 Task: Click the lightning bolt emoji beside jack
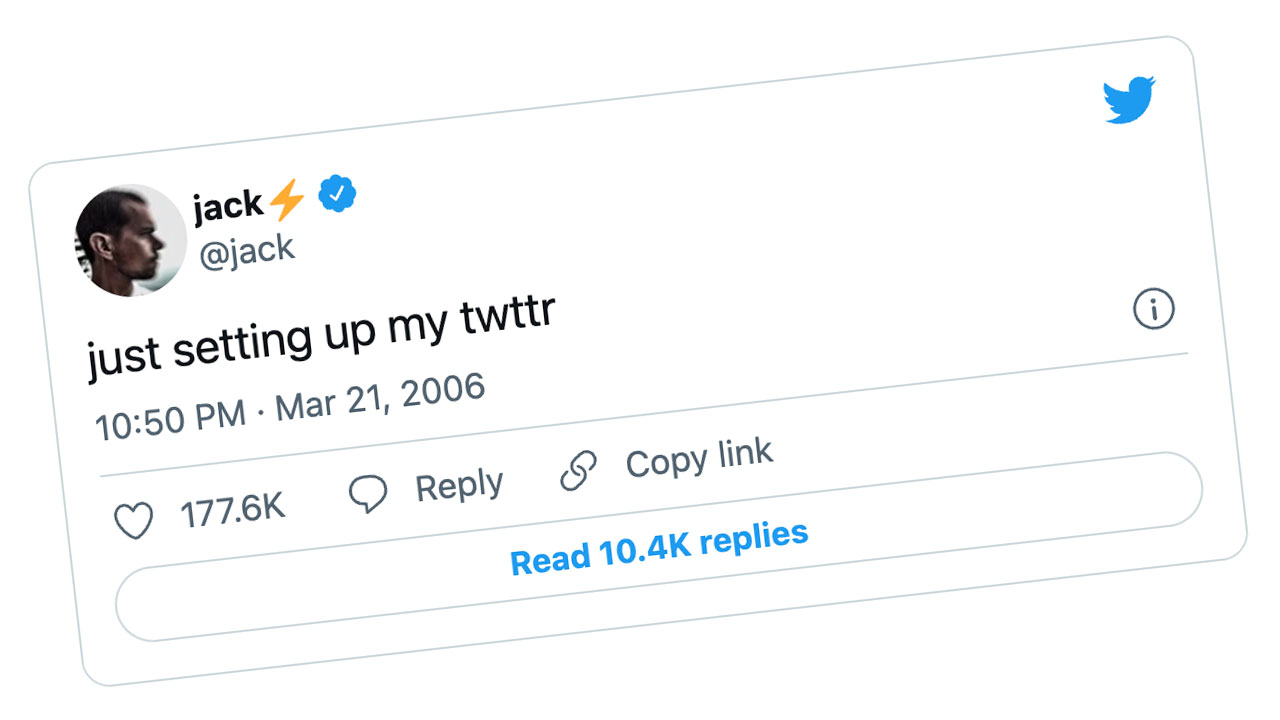click(x=287, y=200)
